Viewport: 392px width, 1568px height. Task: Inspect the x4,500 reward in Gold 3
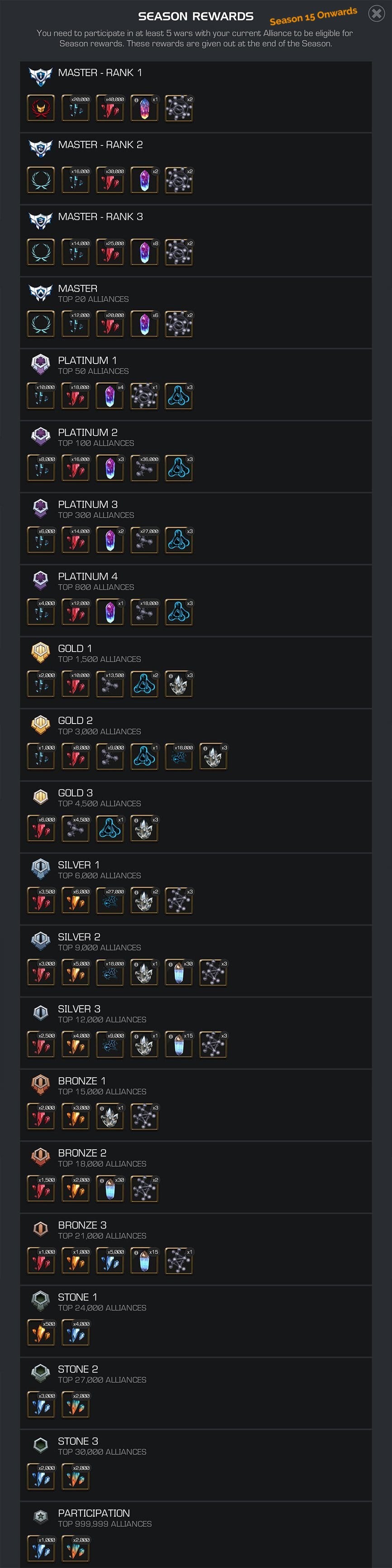pyautogui.click(x=76, y=829)
